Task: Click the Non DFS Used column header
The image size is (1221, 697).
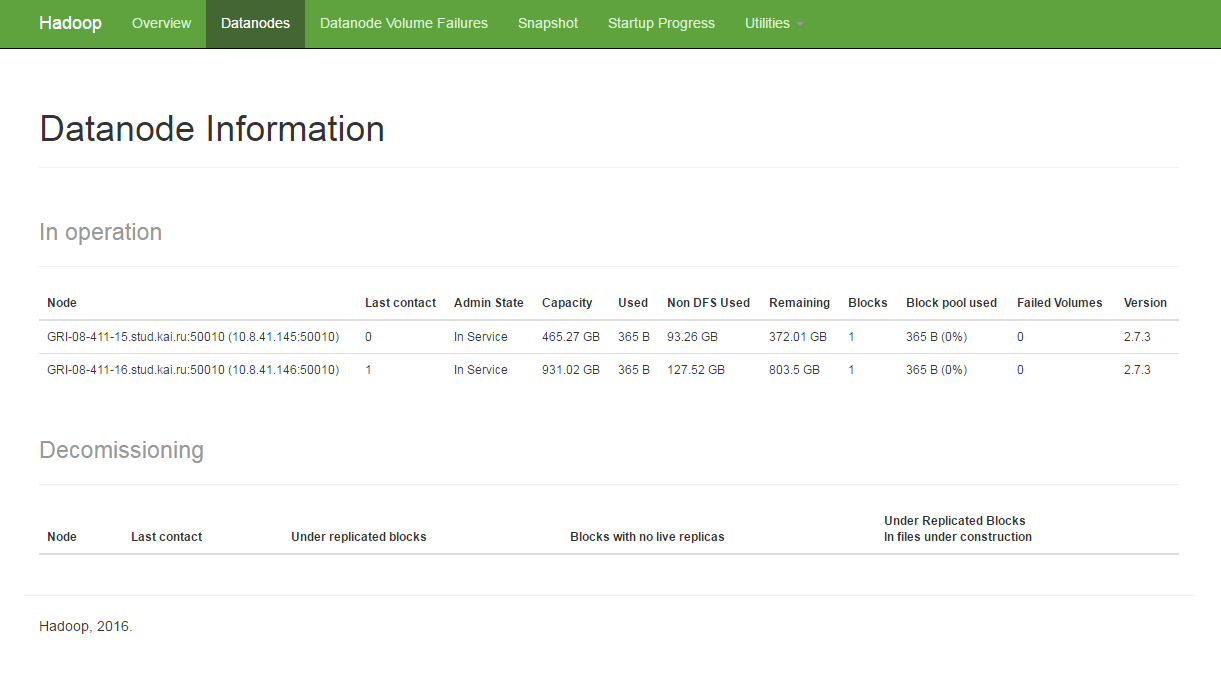Action: click(x=708, y=303)
